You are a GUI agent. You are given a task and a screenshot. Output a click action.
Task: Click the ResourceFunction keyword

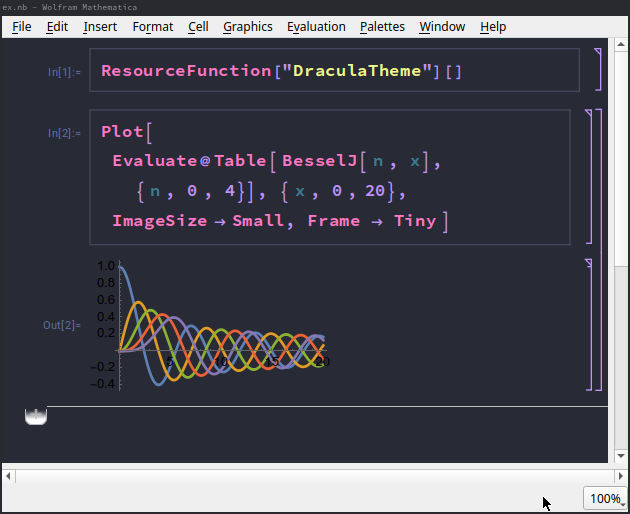click(x=186, y=71)
